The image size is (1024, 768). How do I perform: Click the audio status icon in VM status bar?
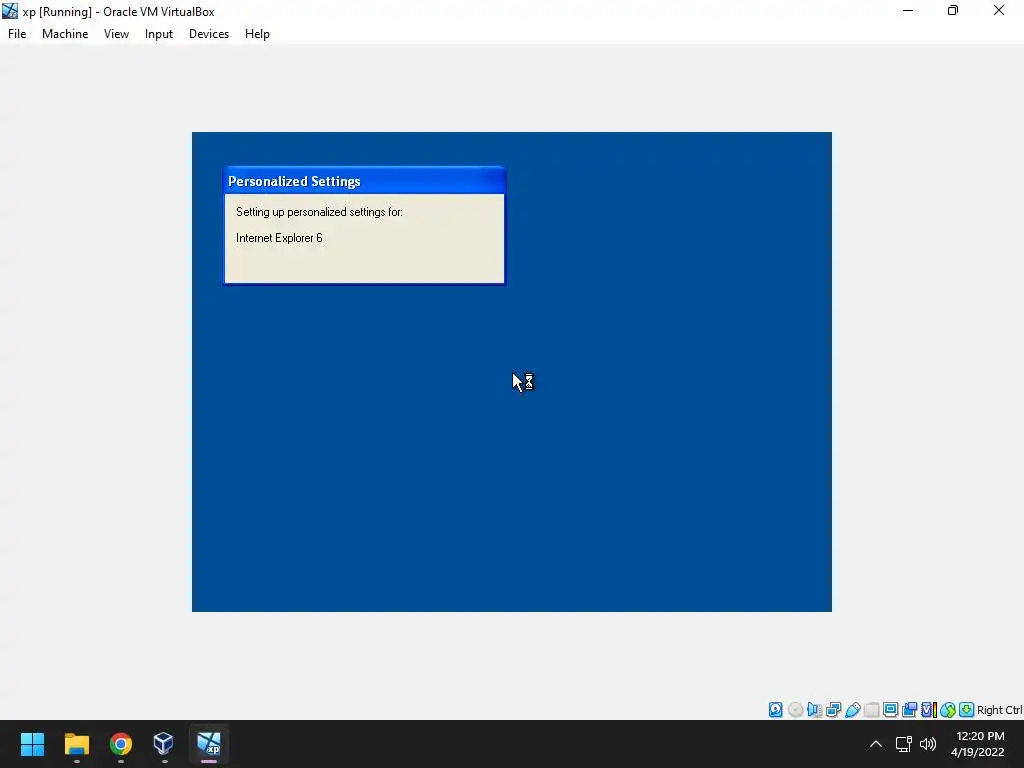point(814,710)
